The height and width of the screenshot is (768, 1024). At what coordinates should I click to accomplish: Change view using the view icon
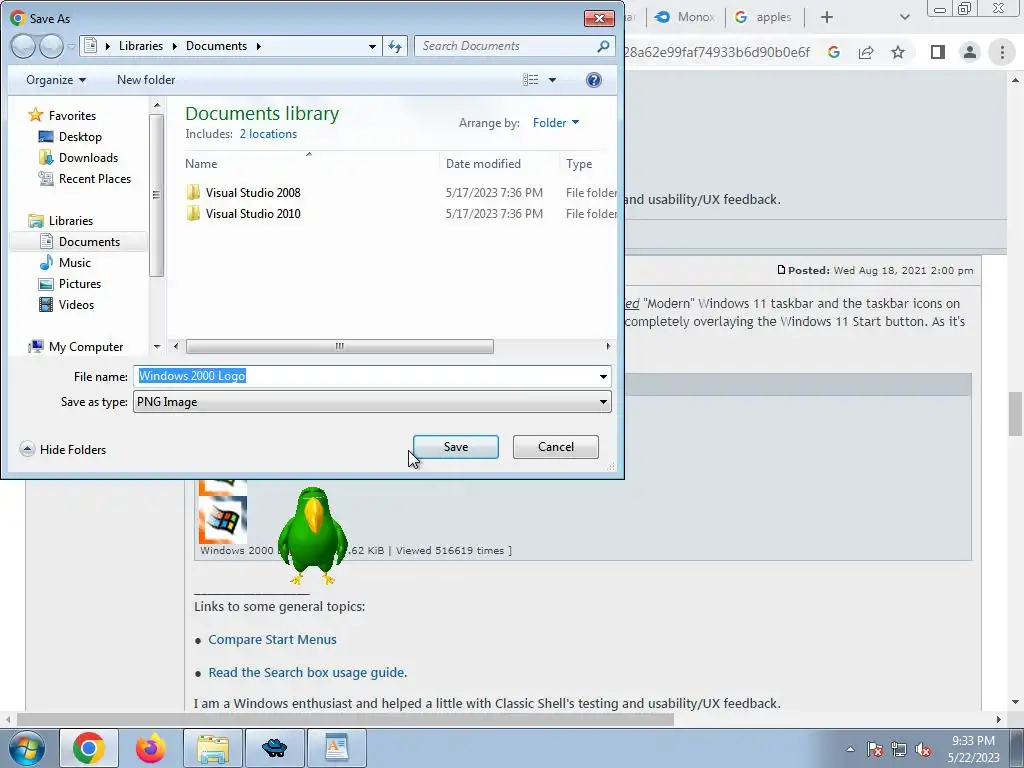coord(530,80)
